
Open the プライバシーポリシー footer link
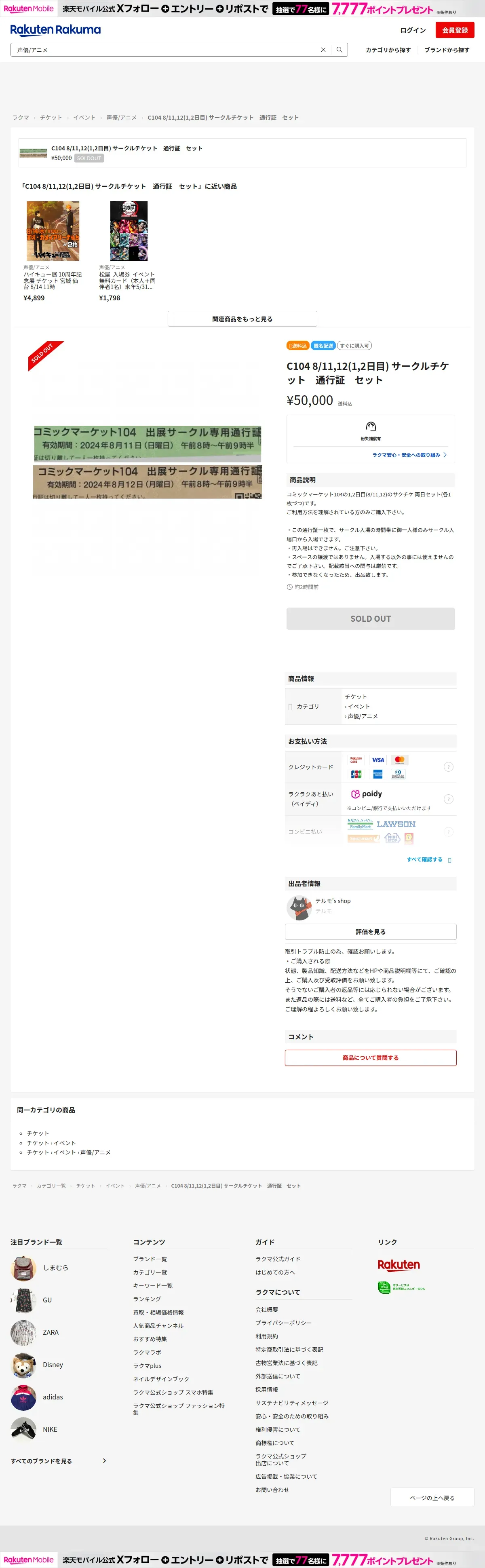click(x=284, y=1323)
